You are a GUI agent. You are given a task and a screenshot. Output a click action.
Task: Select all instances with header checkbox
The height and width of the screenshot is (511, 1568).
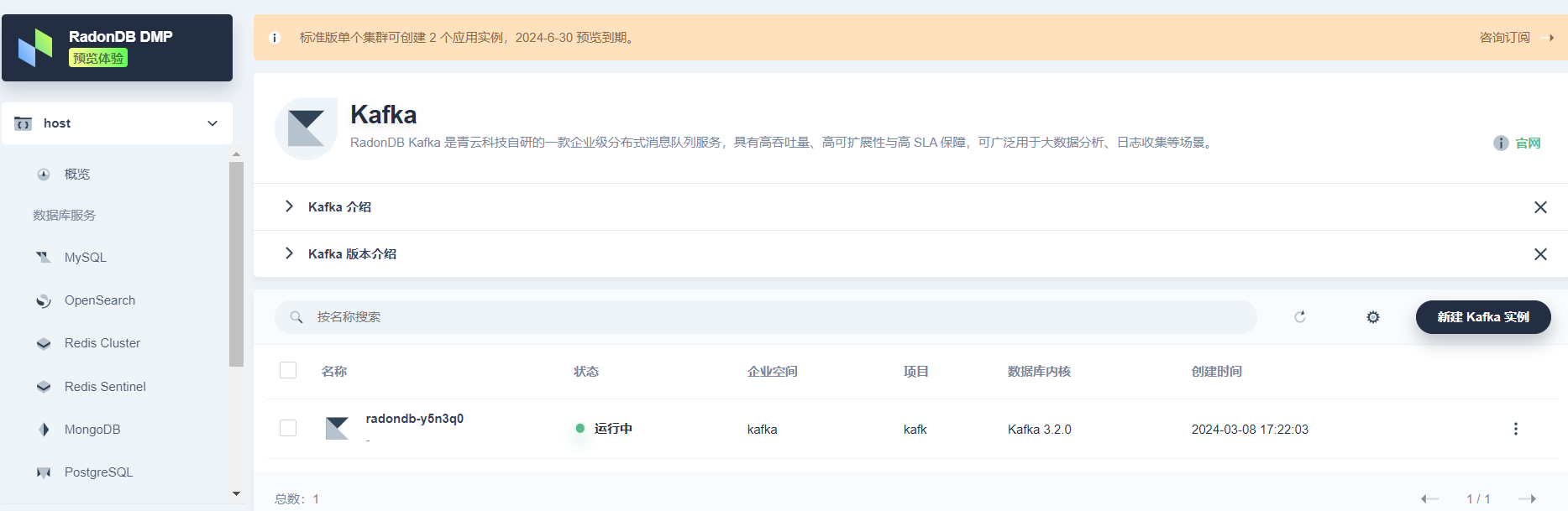coord(288,371)
